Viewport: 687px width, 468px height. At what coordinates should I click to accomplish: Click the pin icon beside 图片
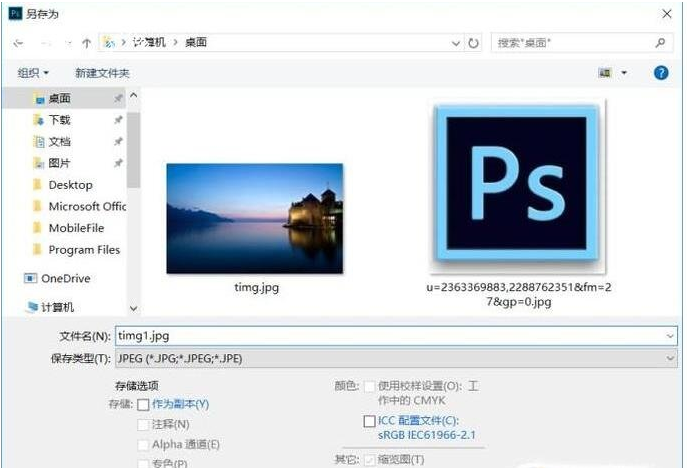[x=118, y=163]
